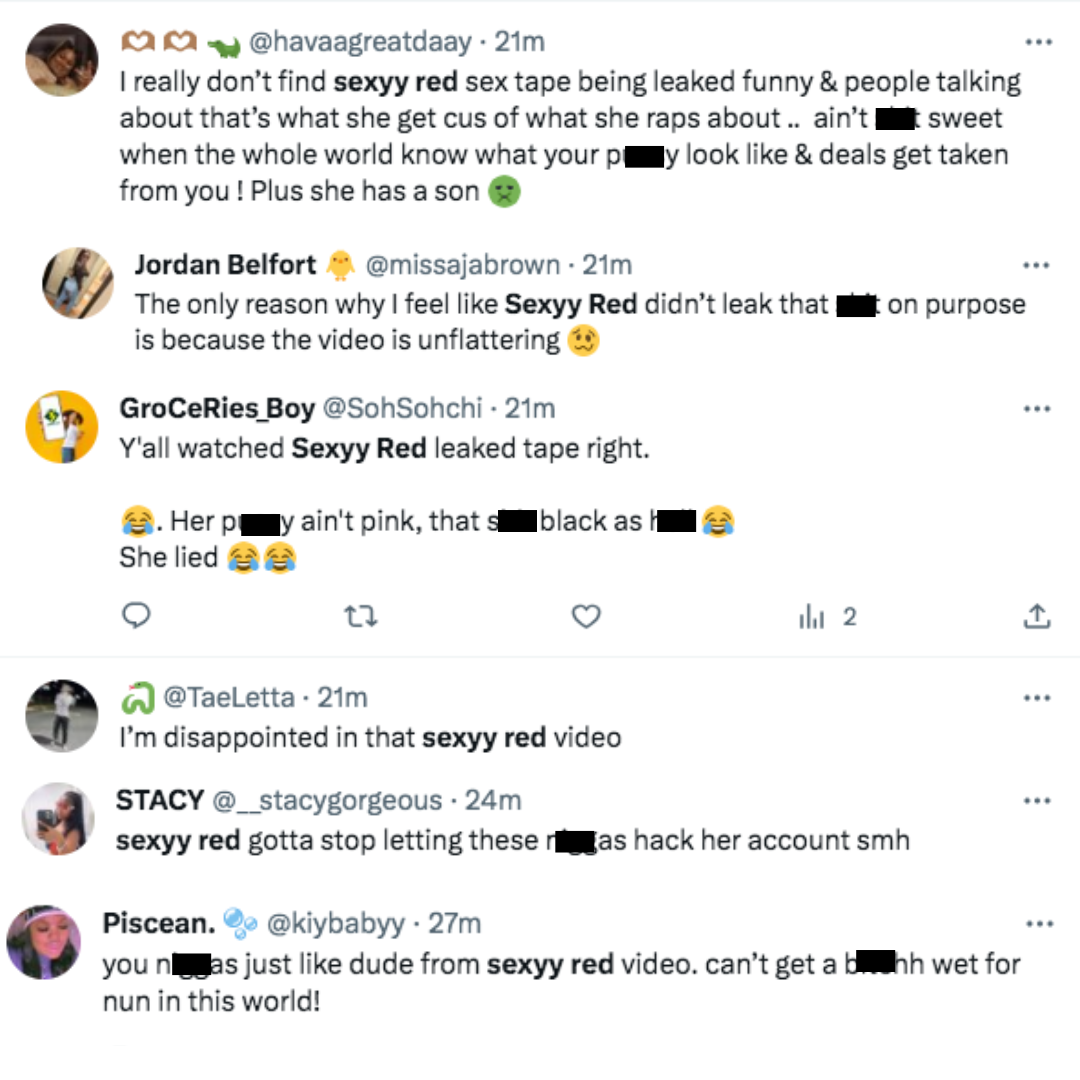Click the STACY display name
Image resolution: width=1080 pixels, height=1080 pixels.
point(159,801)
